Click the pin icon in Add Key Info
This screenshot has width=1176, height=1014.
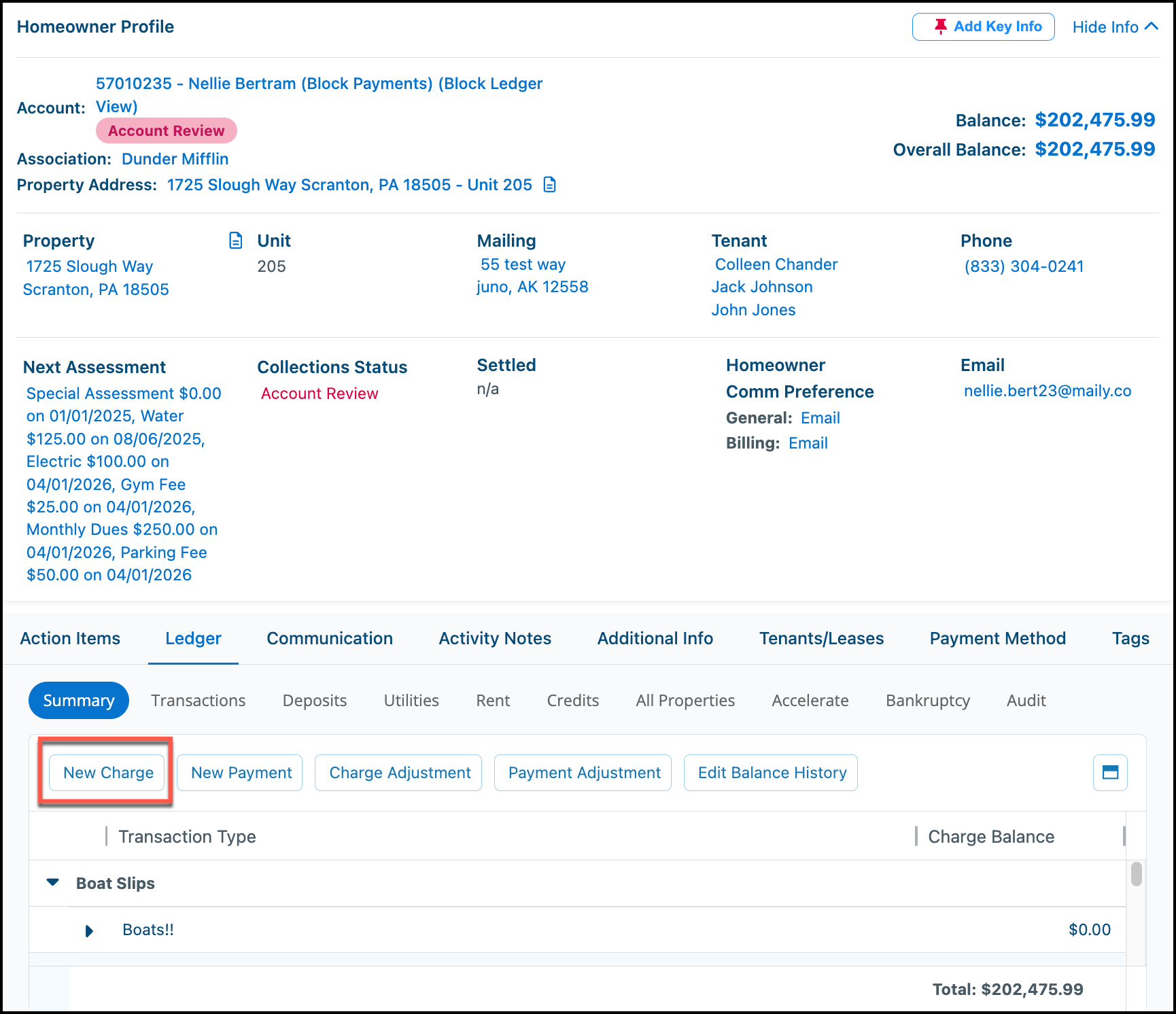coord(940,27)
